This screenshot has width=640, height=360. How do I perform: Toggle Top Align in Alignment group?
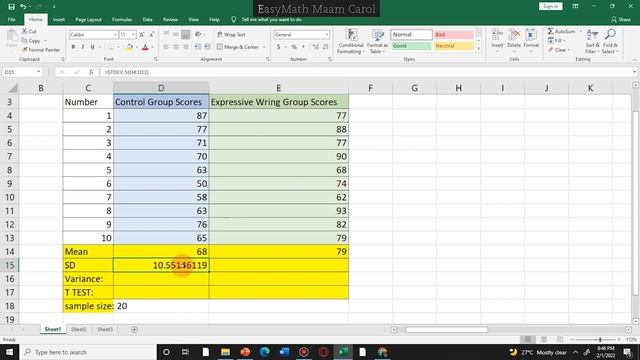pos(167,35)
